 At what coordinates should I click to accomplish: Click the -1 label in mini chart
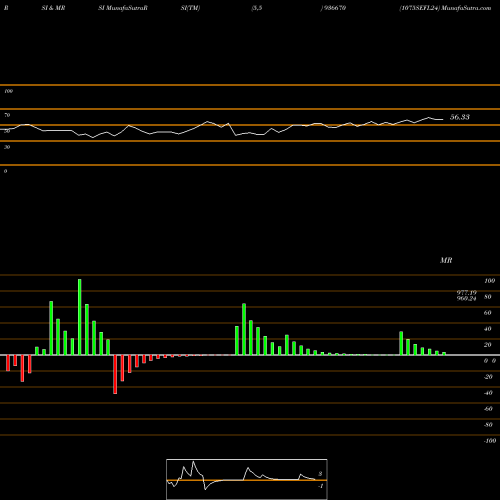click(x=321, y=486)
